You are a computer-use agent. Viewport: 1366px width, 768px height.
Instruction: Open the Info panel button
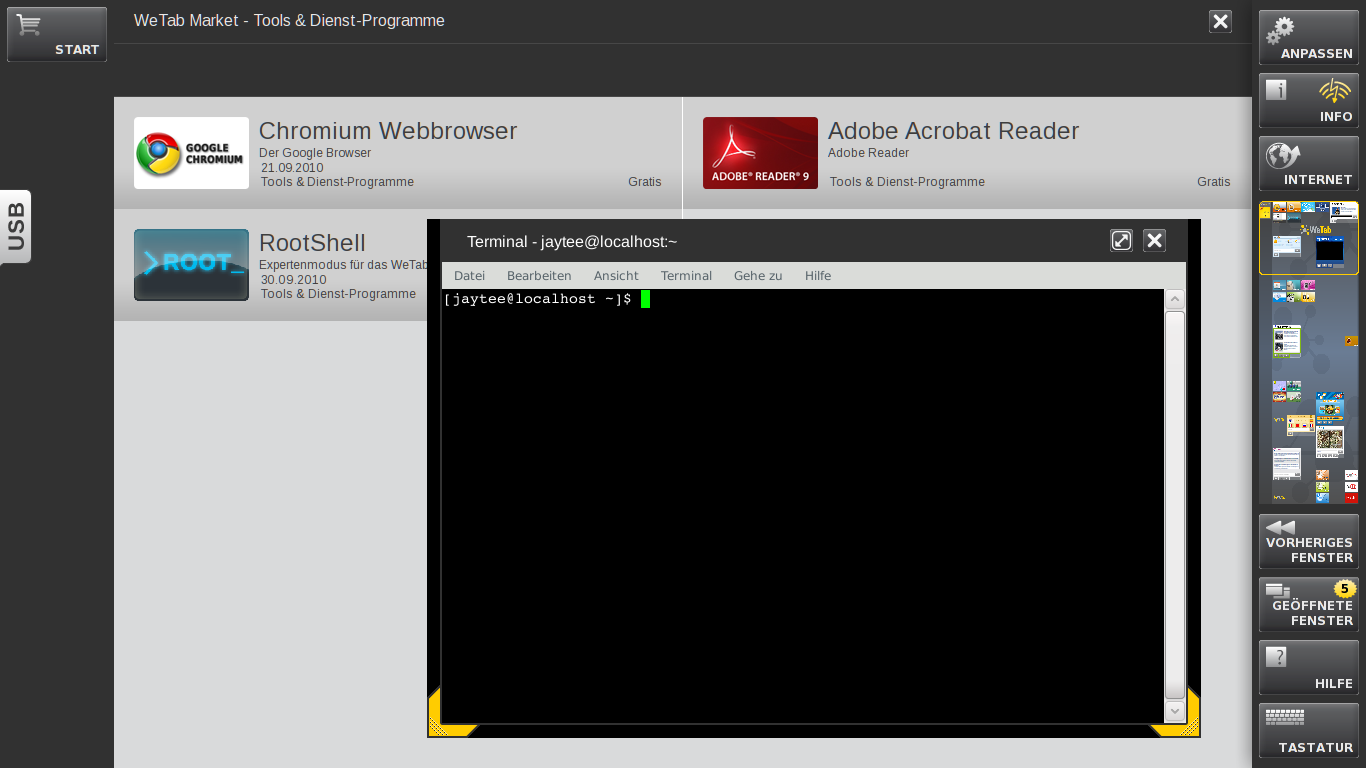click(x=1308, y=101)
